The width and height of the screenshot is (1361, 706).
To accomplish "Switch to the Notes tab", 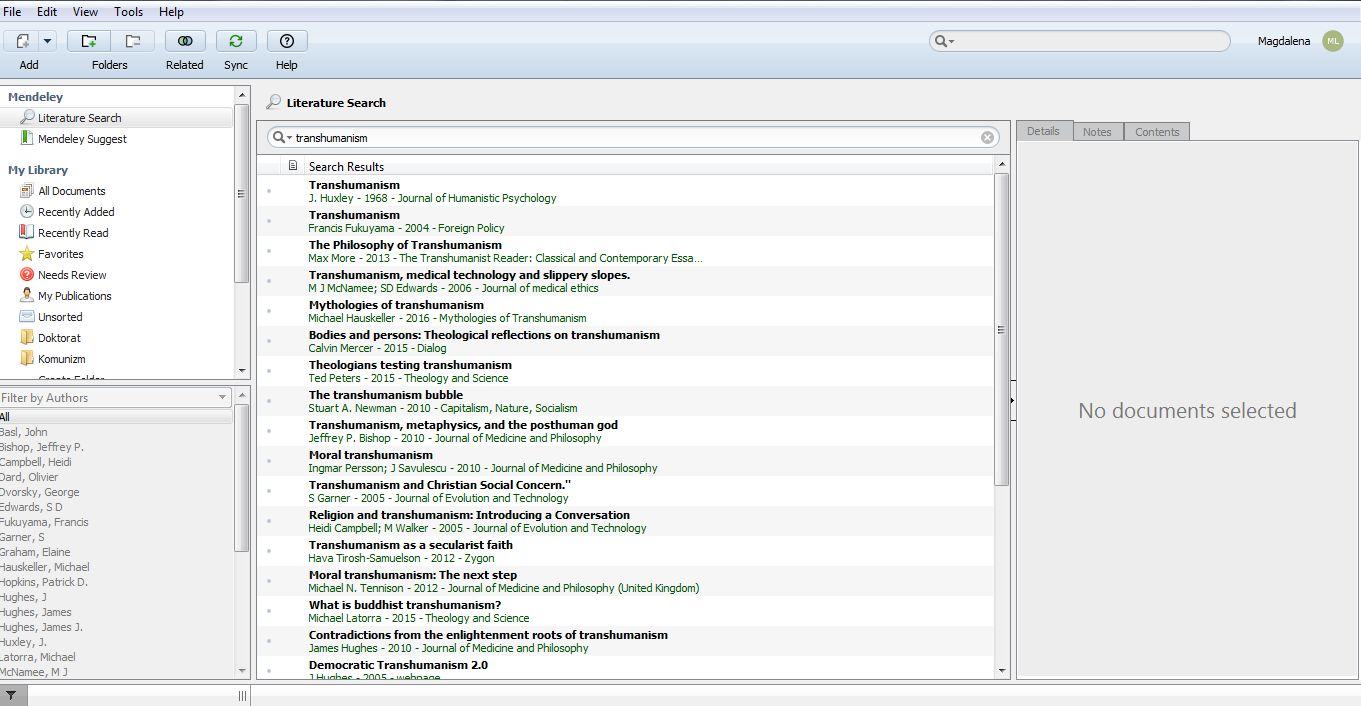I will coord(1097,132).
